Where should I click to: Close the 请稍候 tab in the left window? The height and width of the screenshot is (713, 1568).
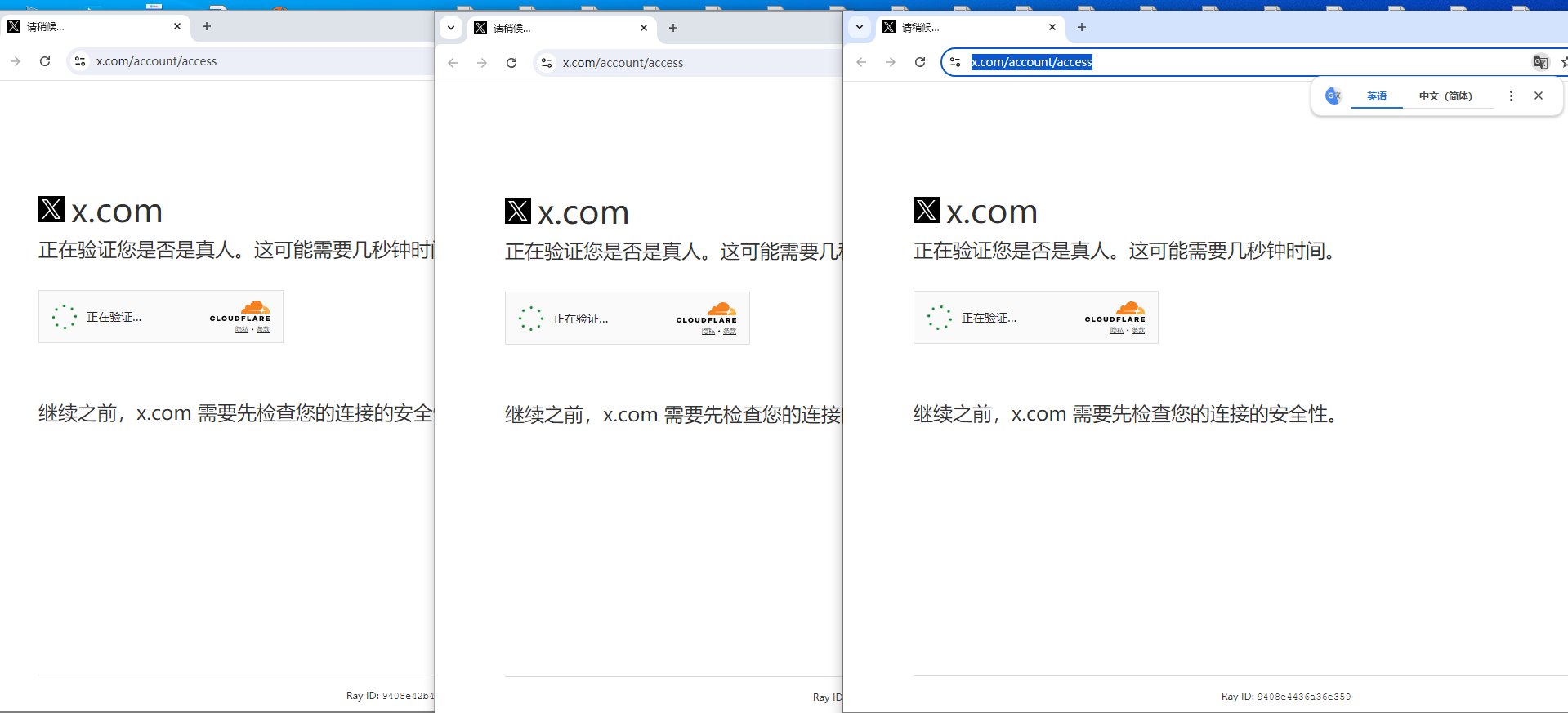coord(177,26)
